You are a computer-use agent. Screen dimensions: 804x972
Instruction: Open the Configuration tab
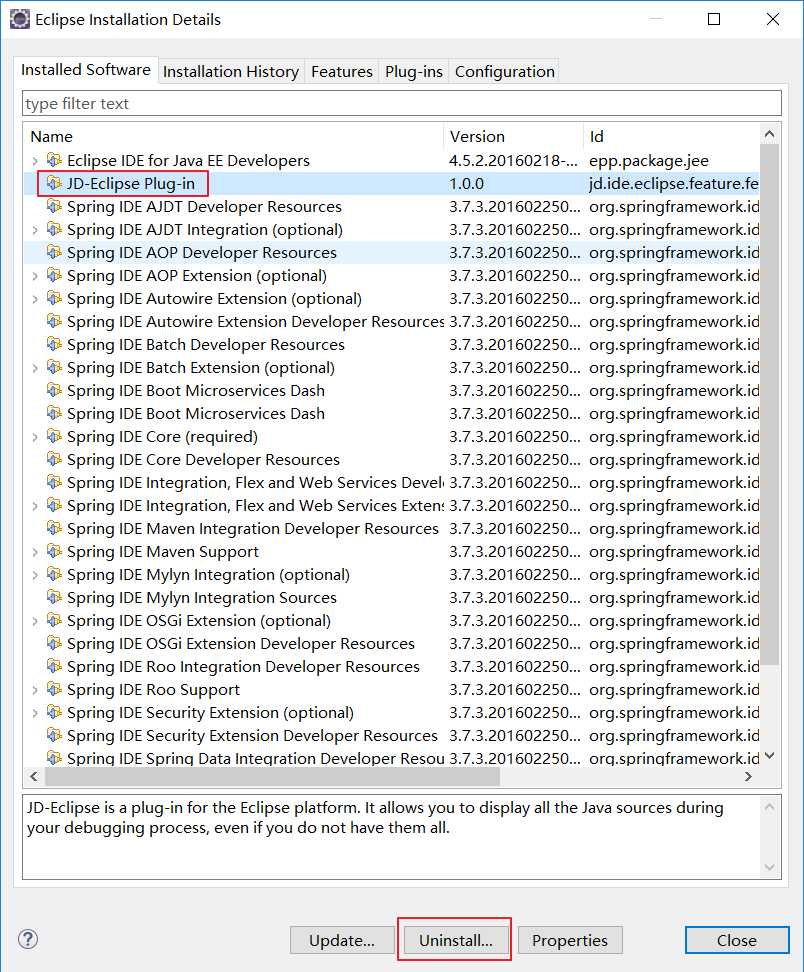coord(505,72)
